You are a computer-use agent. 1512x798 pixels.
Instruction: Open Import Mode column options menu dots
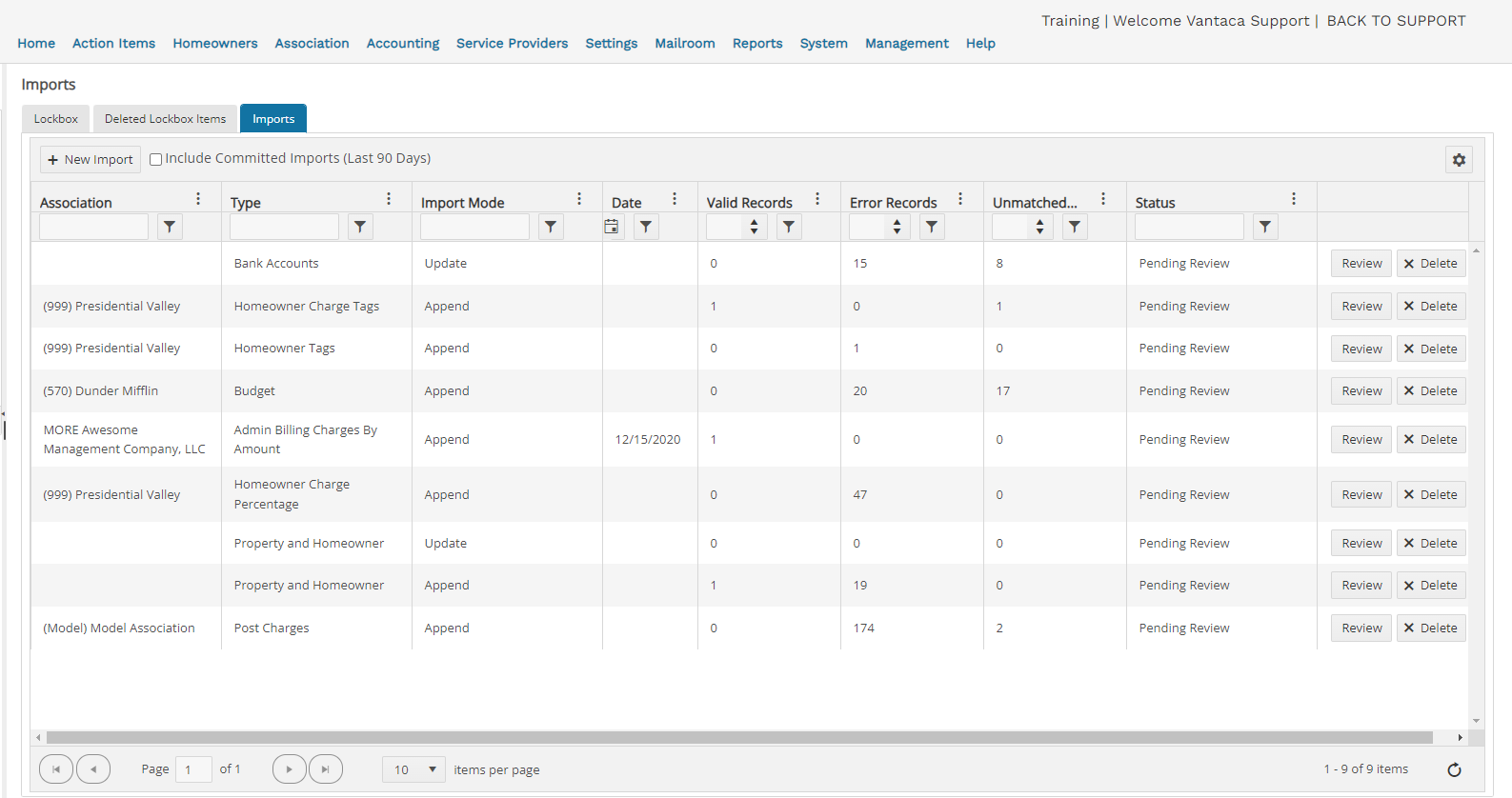coord(579,199)
